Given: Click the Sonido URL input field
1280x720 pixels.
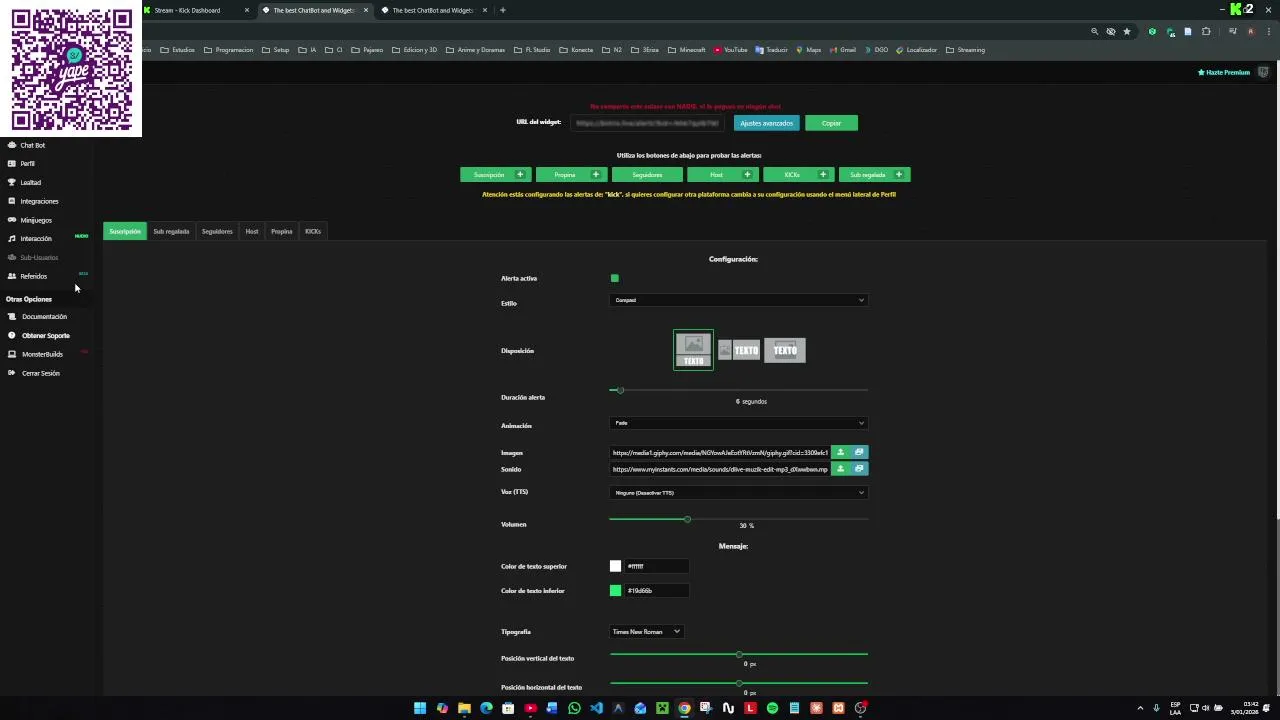Looking at the screenshot, I should (x=720, y=468).
